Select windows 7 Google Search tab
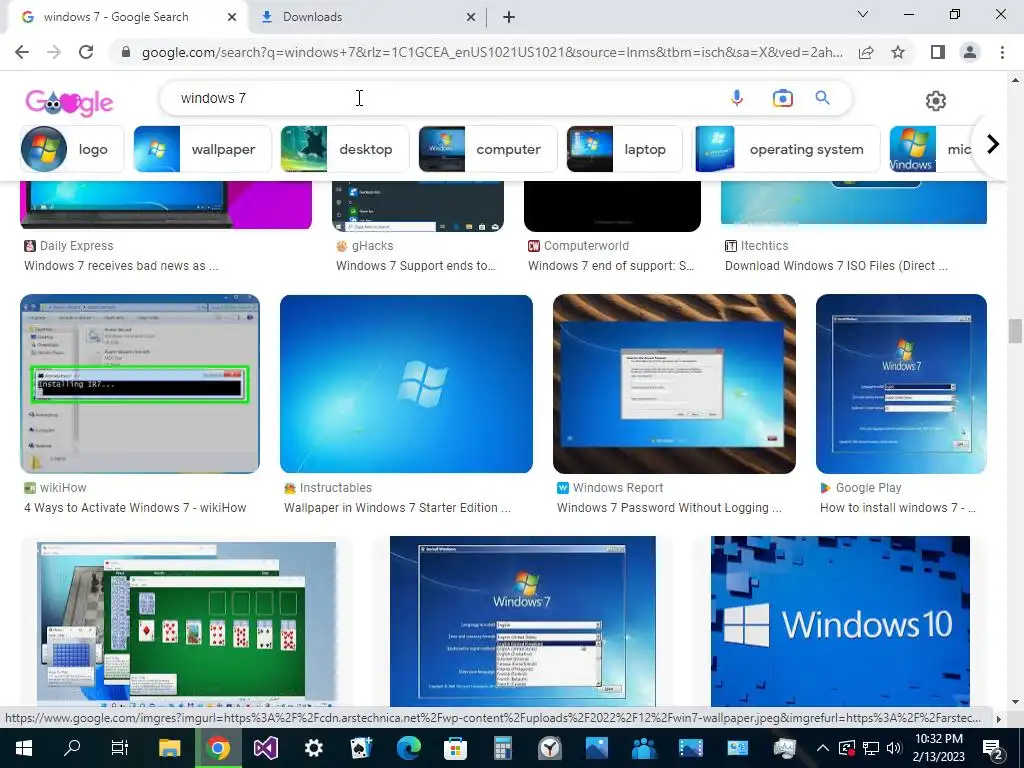Screen dimensions: 1024x768 (127, 17)
